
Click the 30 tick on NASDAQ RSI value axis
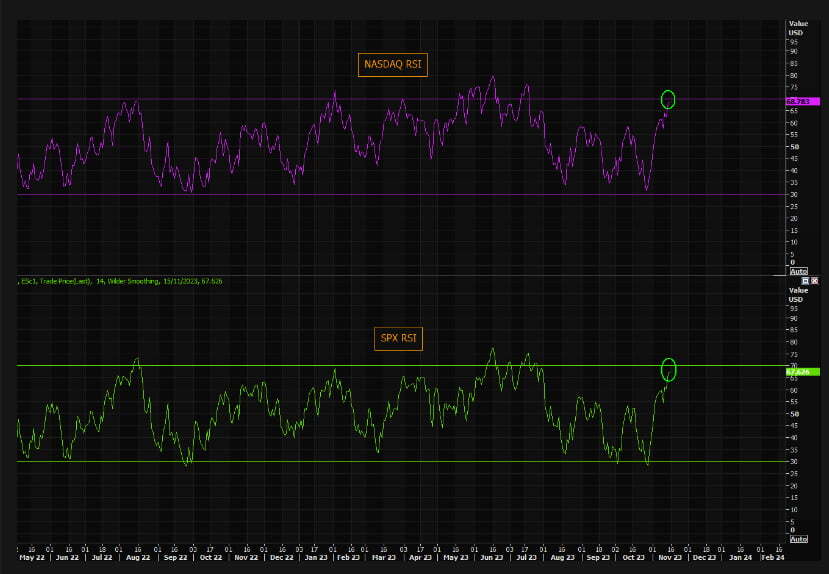pos(794,195)
